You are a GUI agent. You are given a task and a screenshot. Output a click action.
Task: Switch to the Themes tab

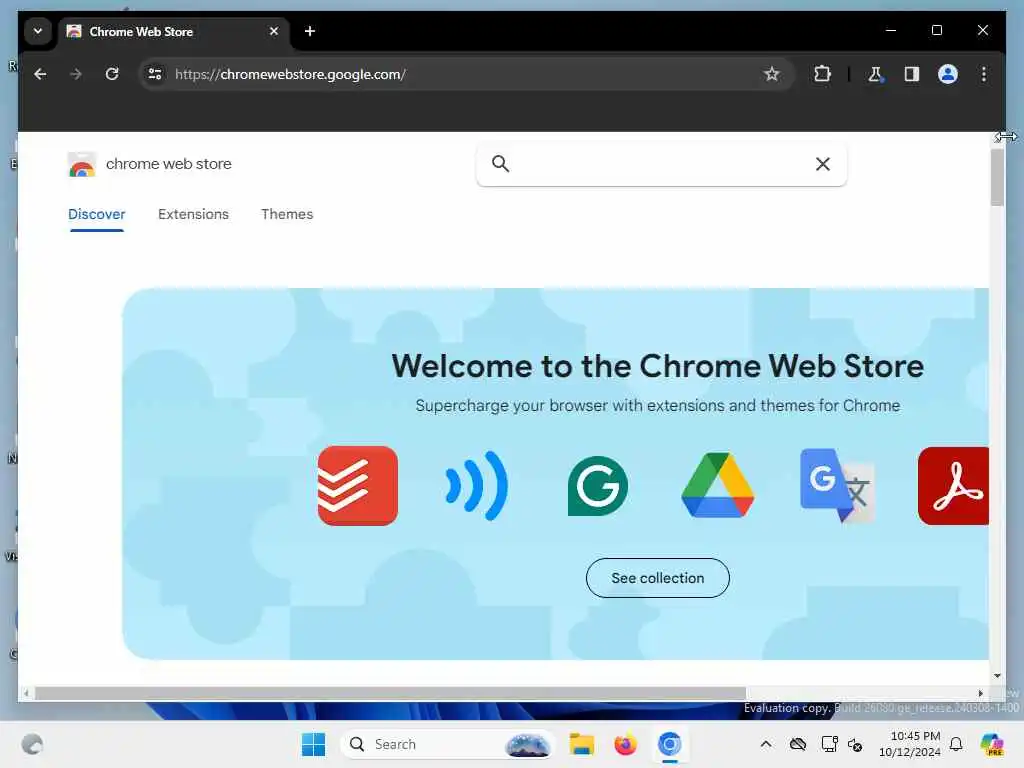[x=287, y=214]
